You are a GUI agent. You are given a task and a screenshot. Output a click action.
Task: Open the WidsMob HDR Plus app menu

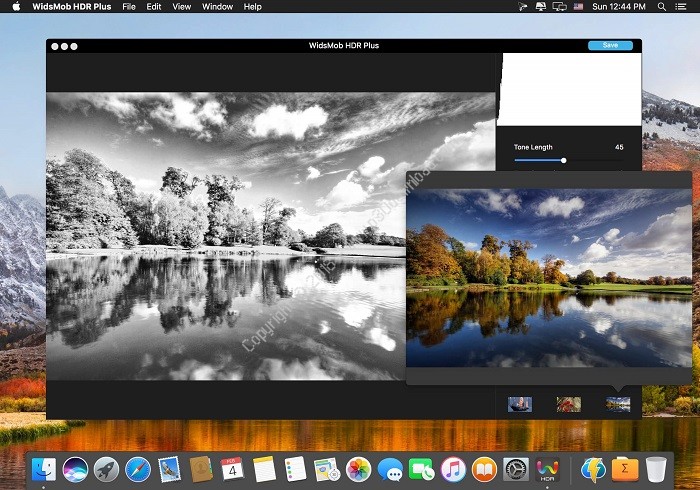72,6
